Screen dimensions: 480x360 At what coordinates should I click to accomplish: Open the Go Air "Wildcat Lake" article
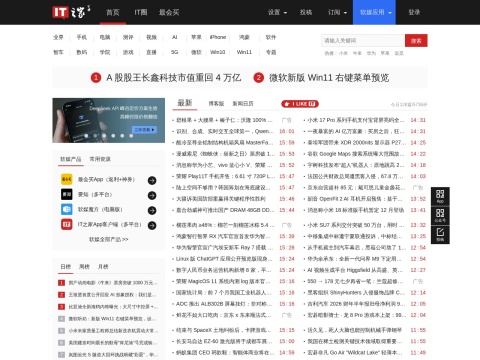(x=355, y=353)
